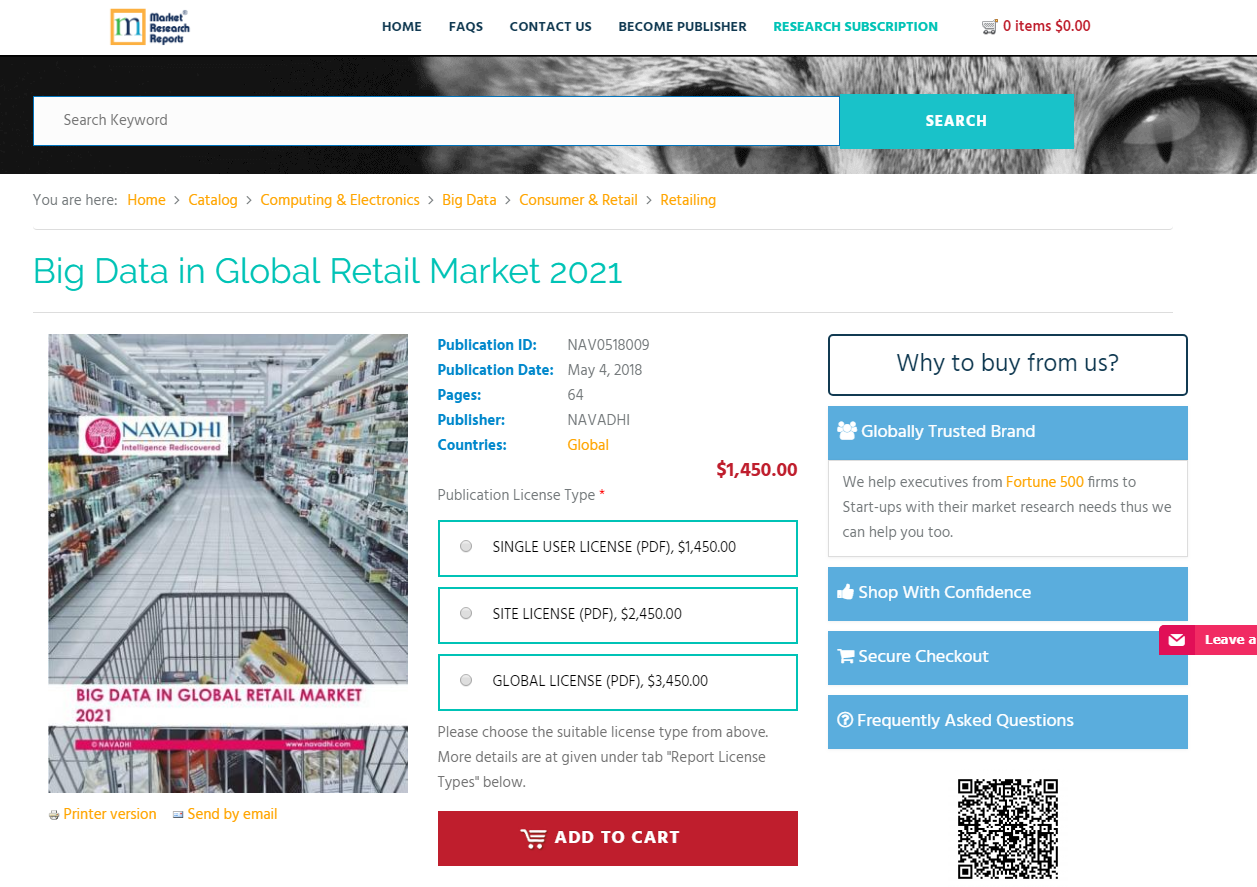Open the shopping cart icon in the header
Image resolution: width=1257 pixels, height=887 pixels.
(990, 26)
